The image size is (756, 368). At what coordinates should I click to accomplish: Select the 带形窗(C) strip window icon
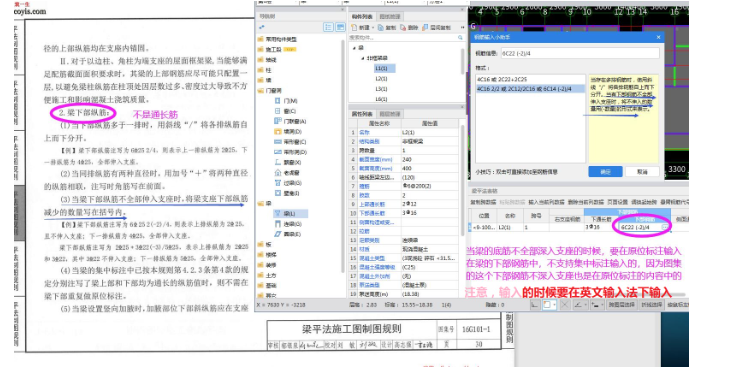click(278, 142)
